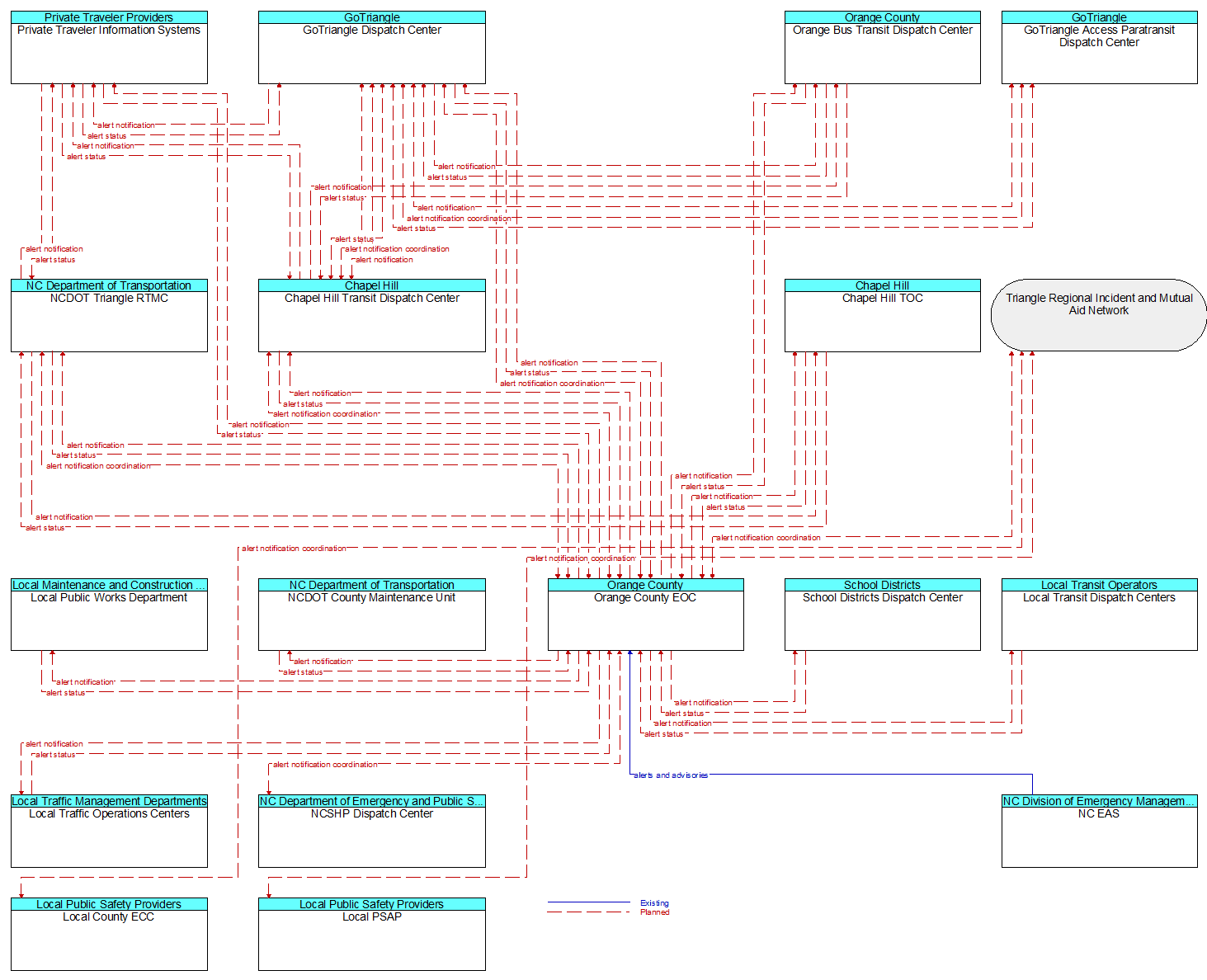Click the School Districts header label

882,585
